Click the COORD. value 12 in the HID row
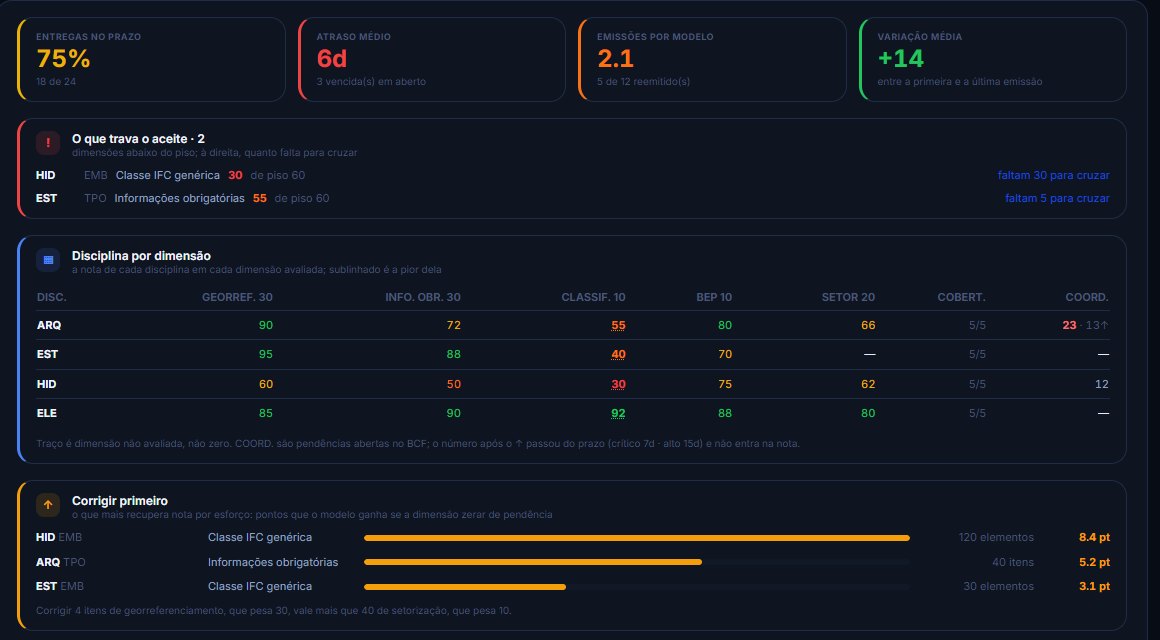 click(1102, 384)
